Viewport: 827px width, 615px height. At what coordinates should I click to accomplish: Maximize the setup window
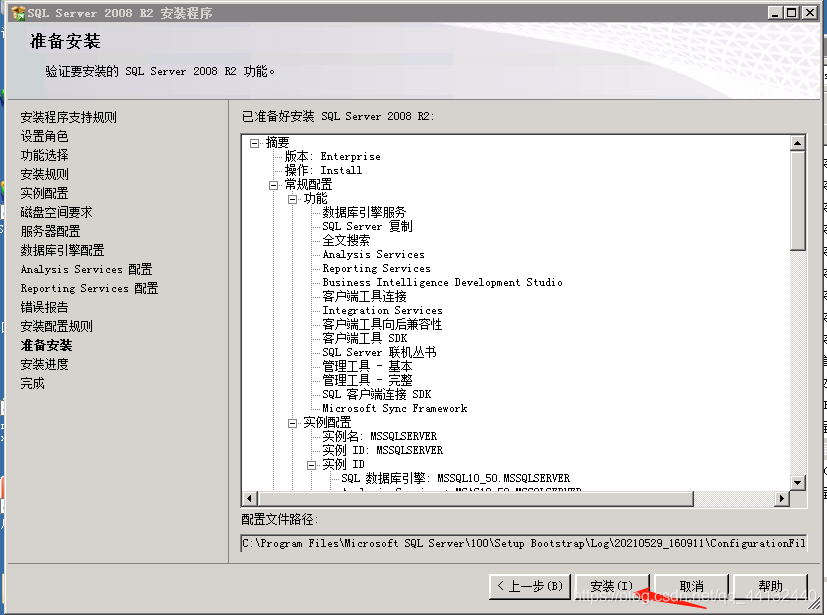point(791,13)
